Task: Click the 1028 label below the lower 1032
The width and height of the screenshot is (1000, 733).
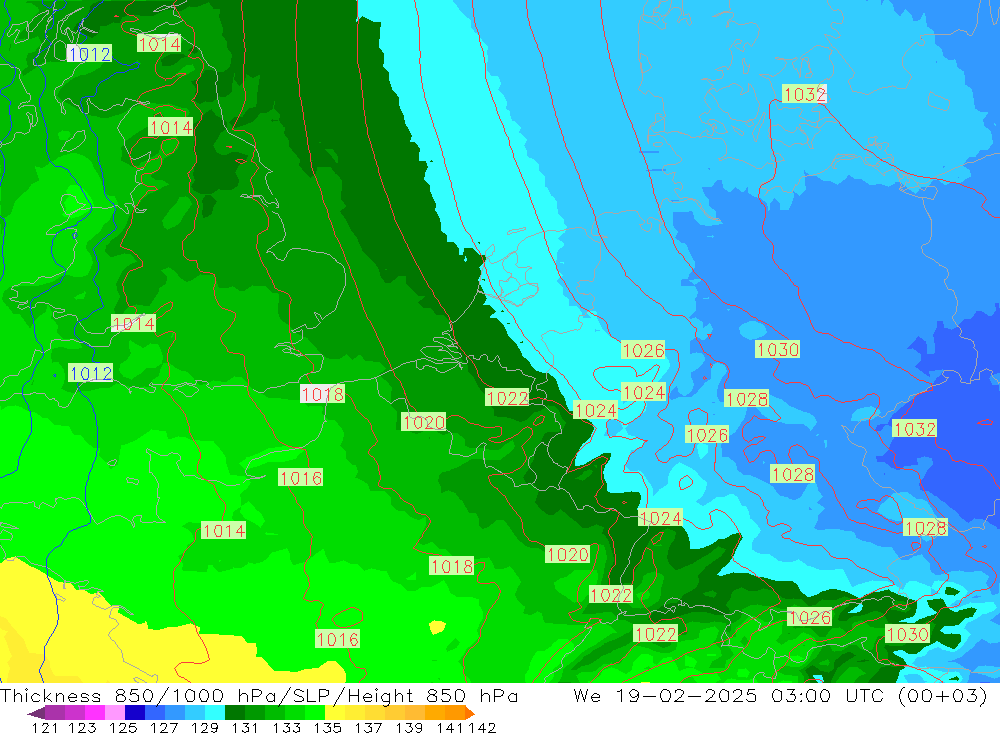Action: 925,528
